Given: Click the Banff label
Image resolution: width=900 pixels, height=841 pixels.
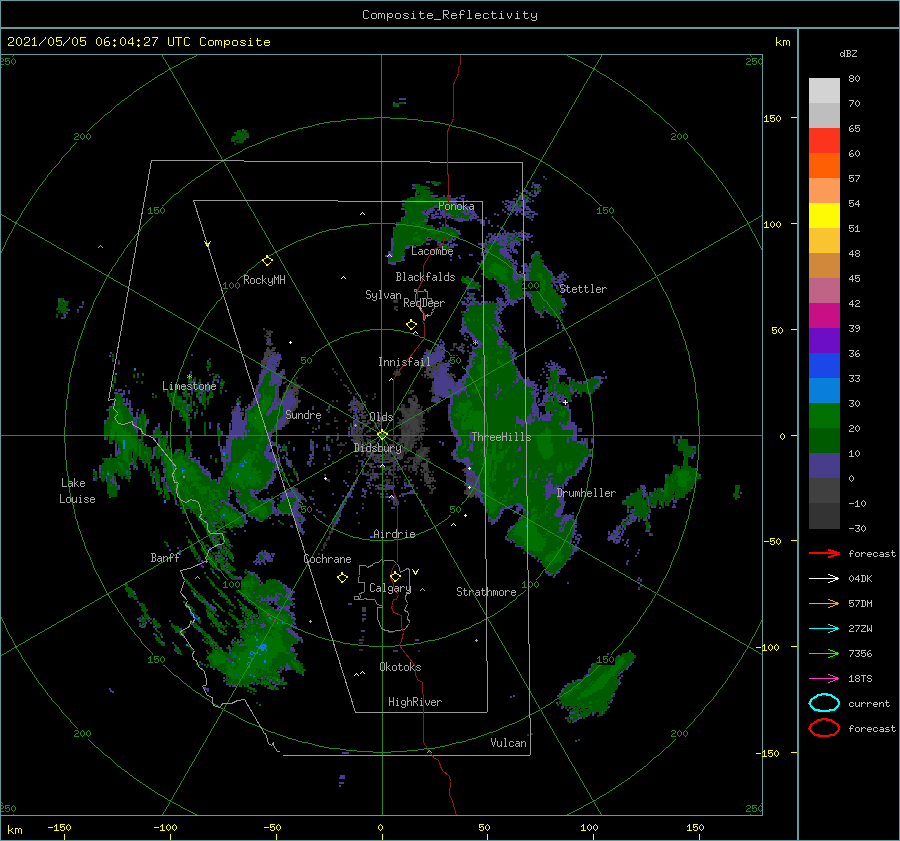Looking at the screenshot, I should (x=165, y=558).
